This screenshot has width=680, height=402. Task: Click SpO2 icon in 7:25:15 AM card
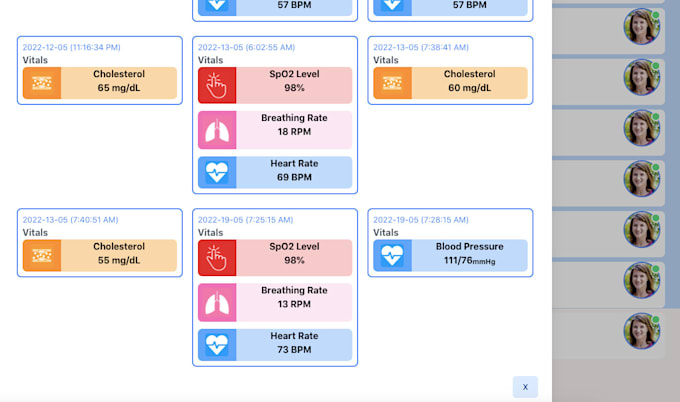click(x=217, y=255)
